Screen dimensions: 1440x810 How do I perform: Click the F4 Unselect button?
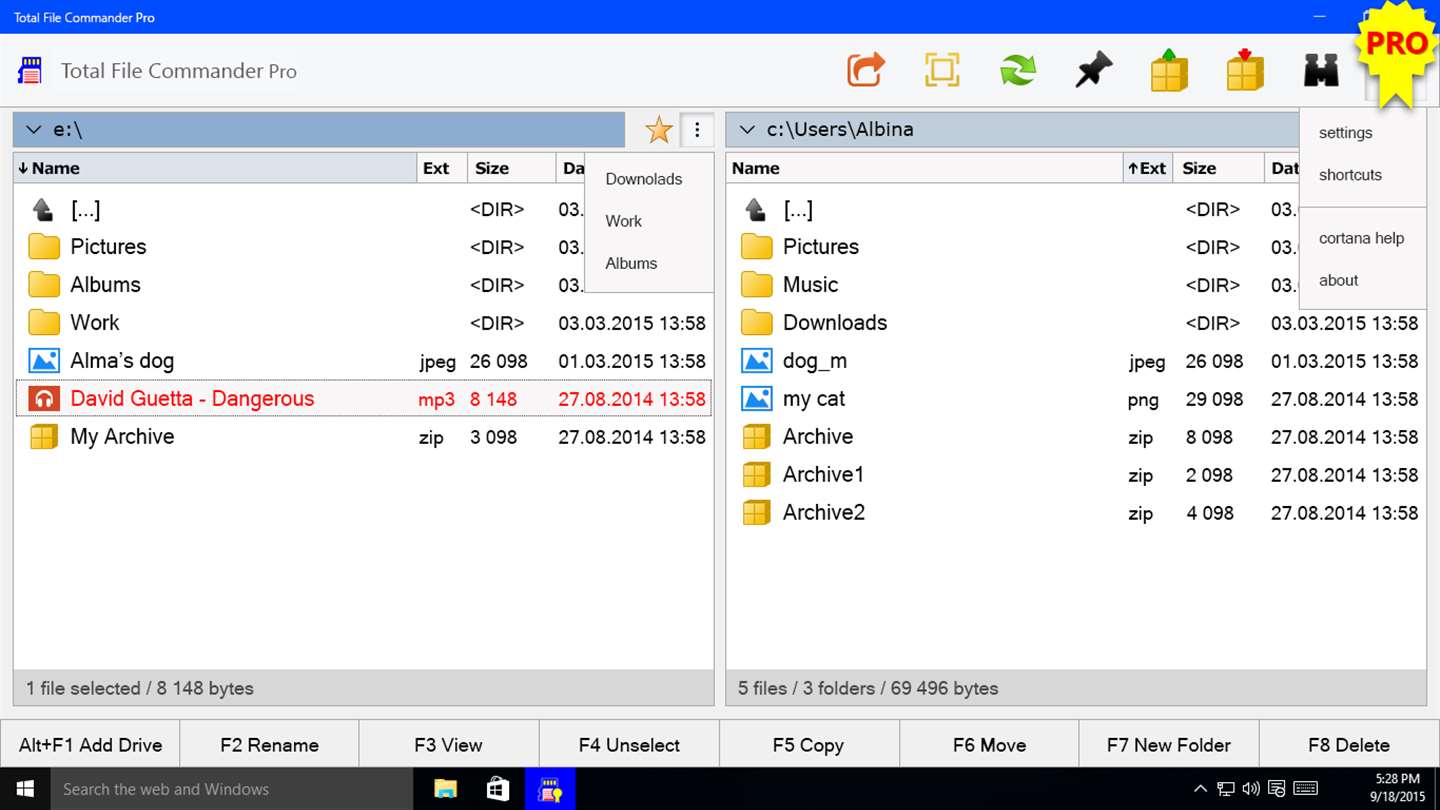coord(629,745)
